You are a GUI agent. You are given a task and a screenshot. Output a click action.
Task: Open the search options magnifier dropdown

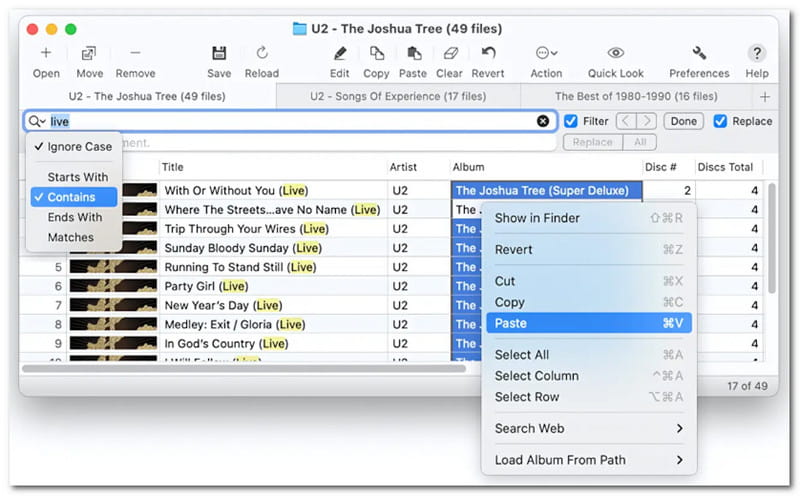tap(37, 121)
